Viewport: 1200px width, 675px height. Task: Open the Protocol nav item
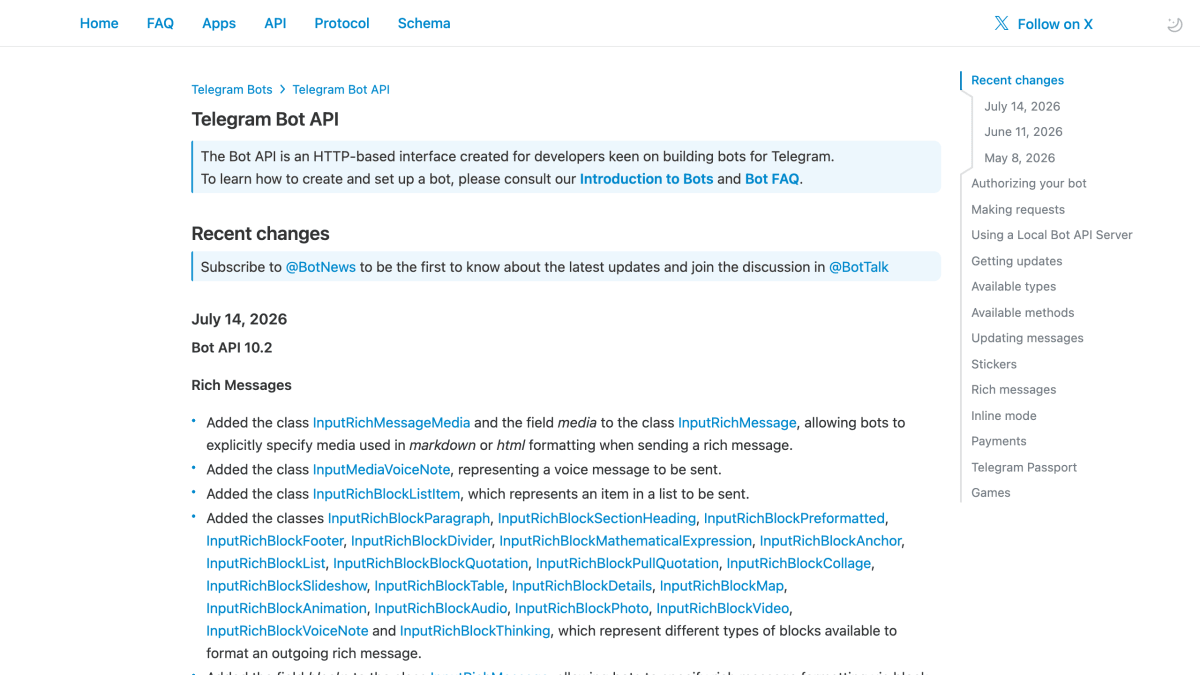point(342,23)
